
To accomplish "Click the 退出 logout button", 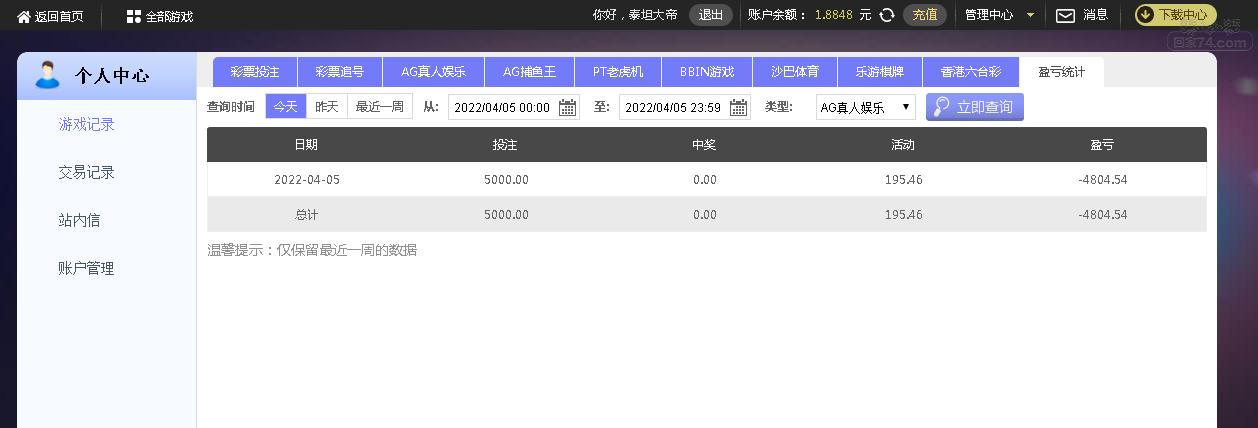I will pyautogui.click(x=711, y=15).
